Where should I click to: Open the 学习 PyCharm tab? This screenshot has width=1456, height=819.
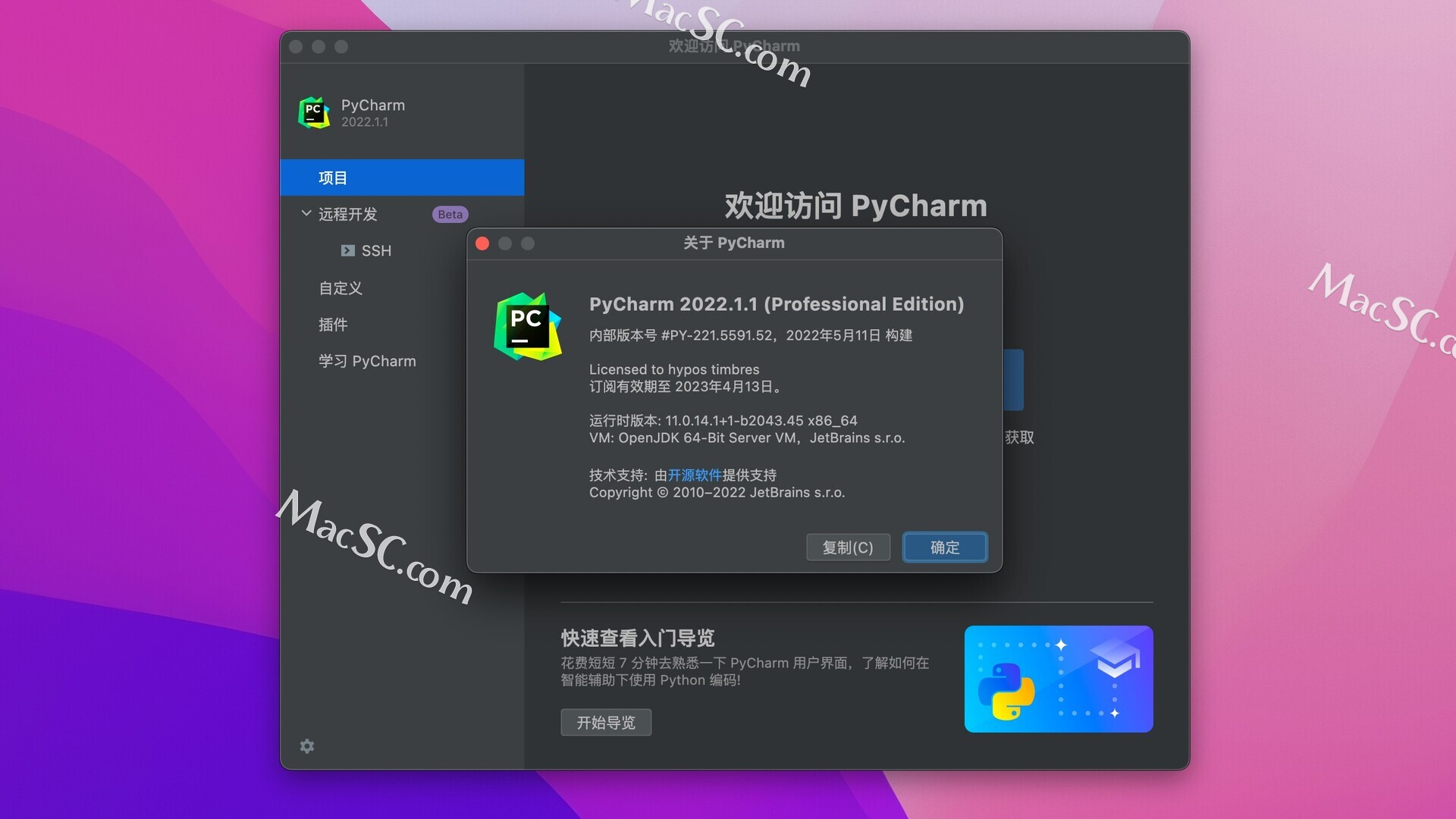point(367,361)
